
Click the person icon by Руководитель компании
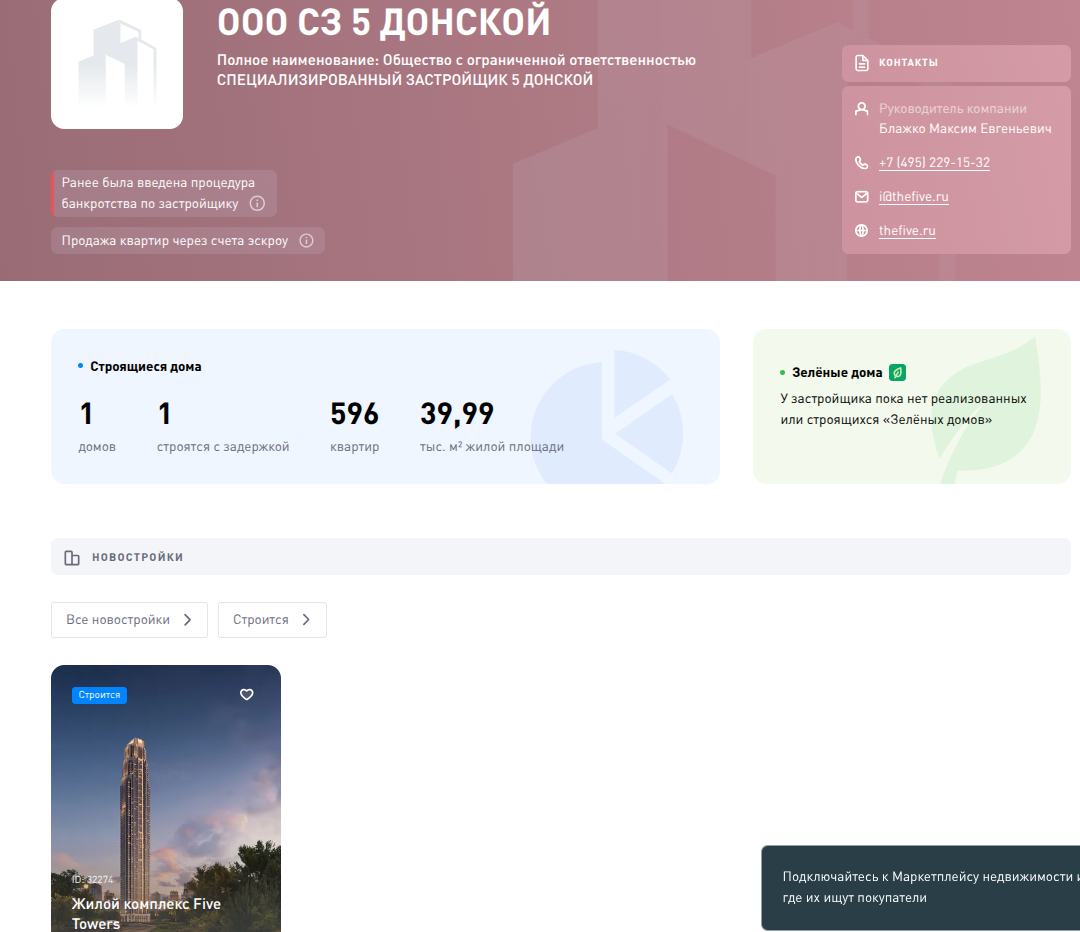(862, 109)
